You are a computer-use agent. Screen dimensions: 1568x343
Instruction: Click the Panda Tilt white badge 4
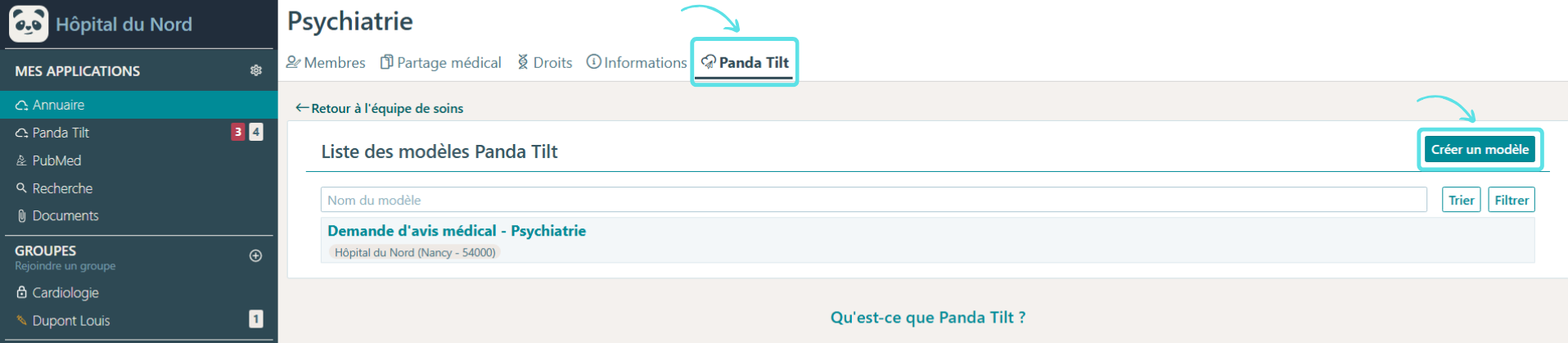coord(256,132)
